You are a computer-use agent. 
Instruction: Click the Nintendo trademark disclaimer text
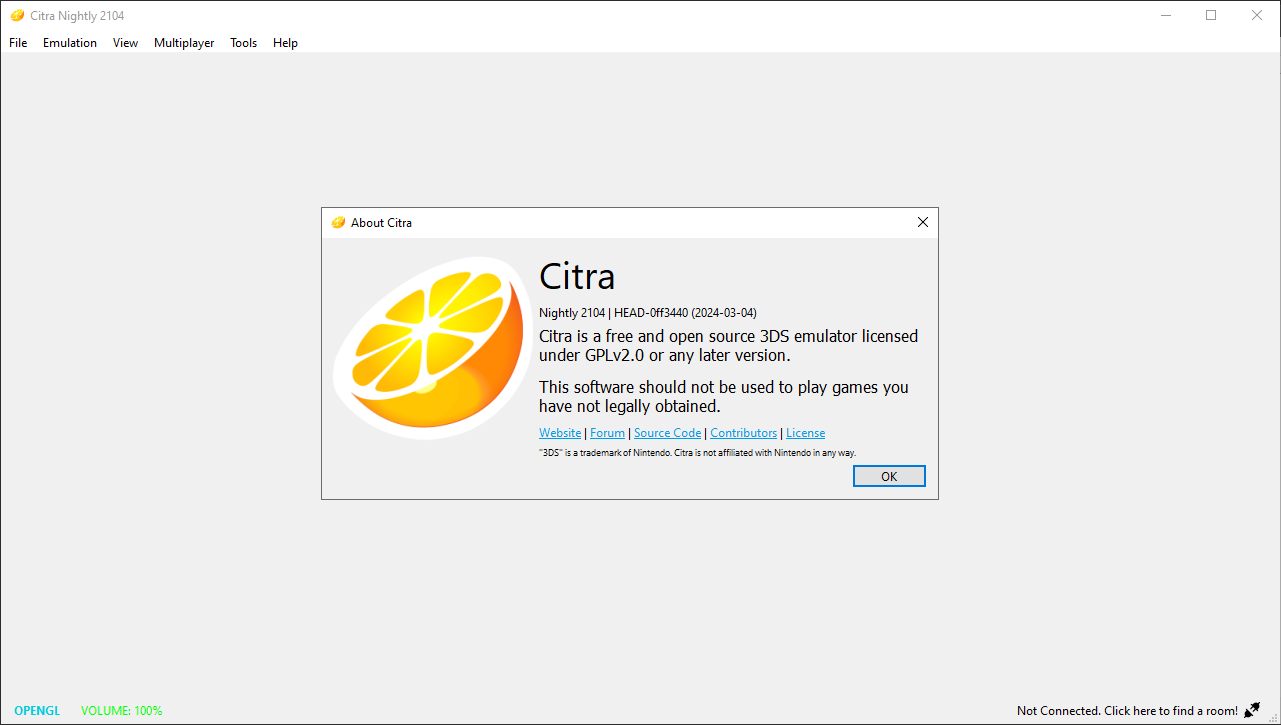(697, 453)
